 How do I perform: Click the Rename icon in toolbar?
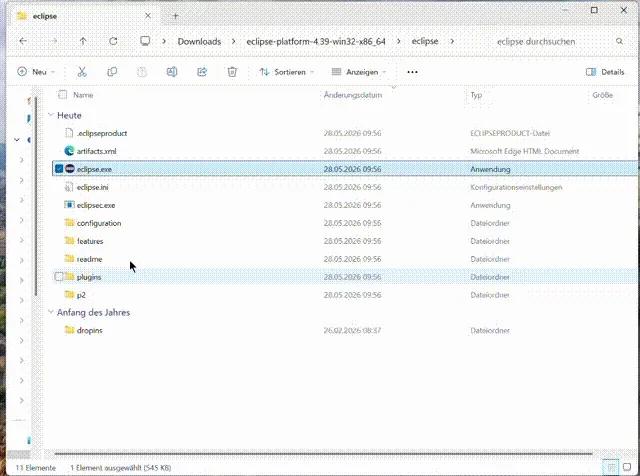click(x=172, y=72)
